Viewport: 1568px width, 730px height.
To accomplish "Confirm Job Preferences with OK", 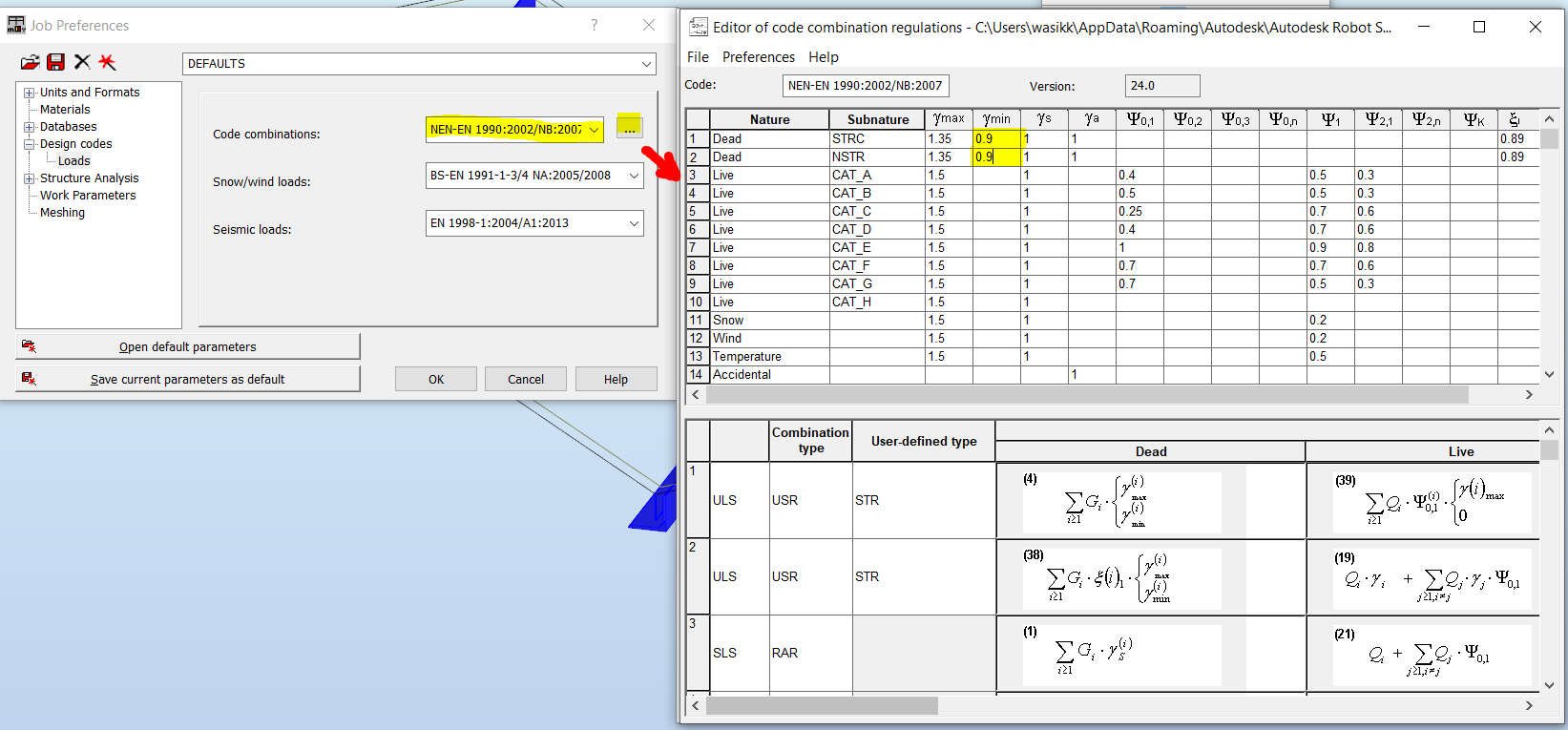I will [x=436, y=380].
